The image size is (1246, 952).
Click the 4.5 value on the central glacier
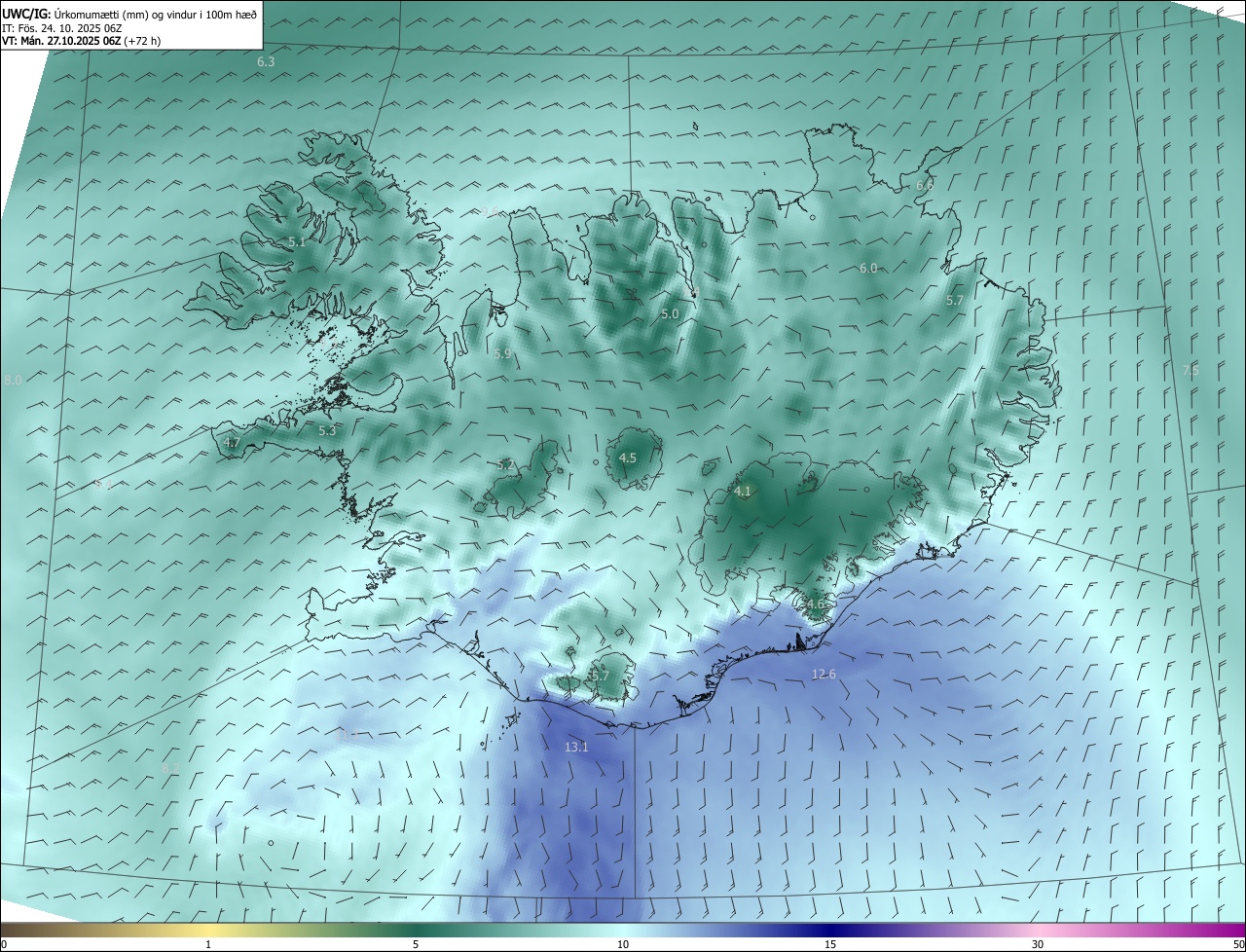click(x=628, y=458)
